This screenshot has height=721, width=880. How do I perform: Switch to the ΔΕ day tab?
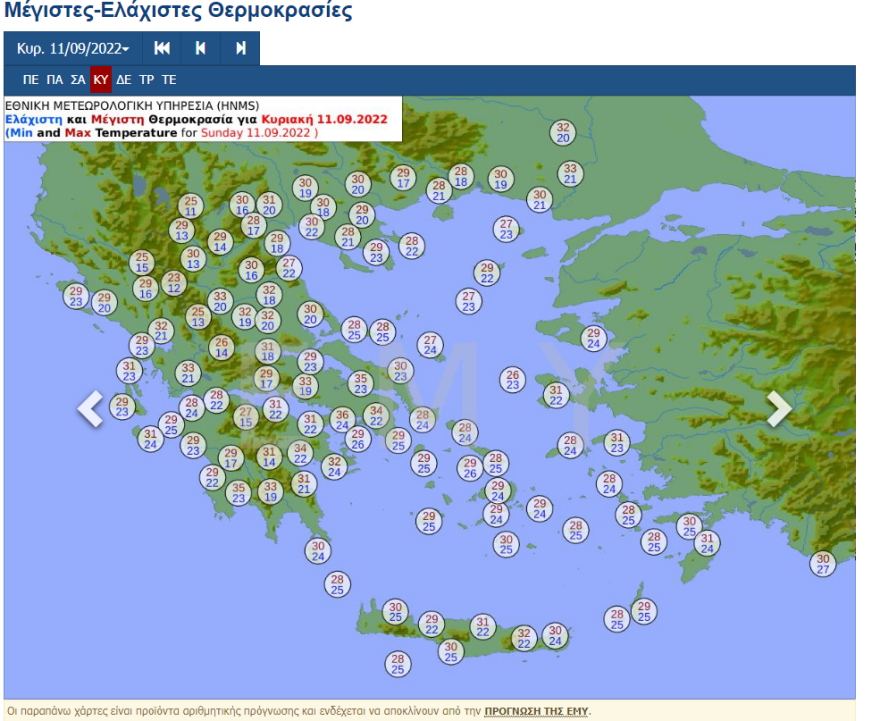[x=123, y=80]
